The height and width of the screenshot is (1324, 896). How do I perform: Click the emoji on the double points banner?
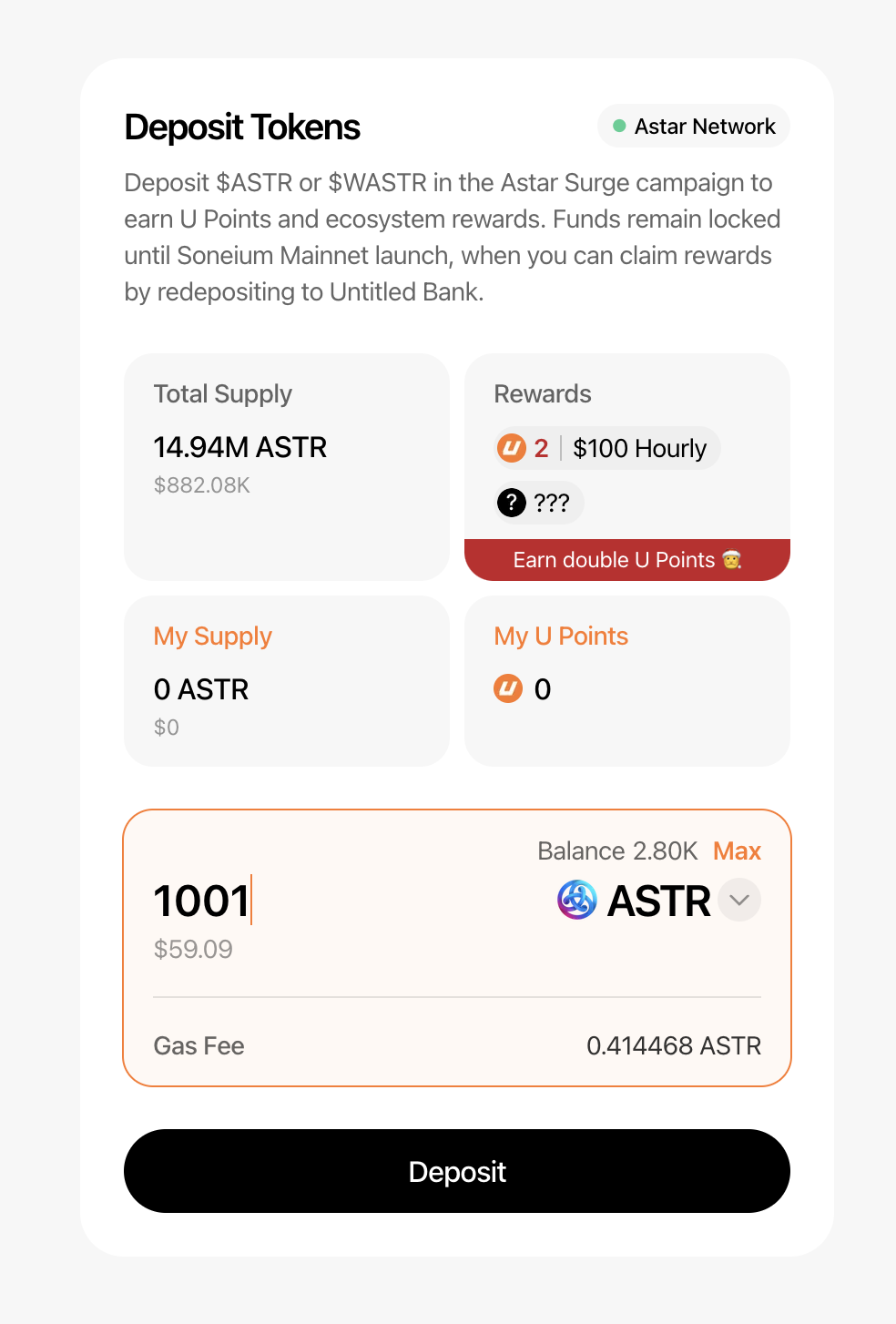coord(732,560)
